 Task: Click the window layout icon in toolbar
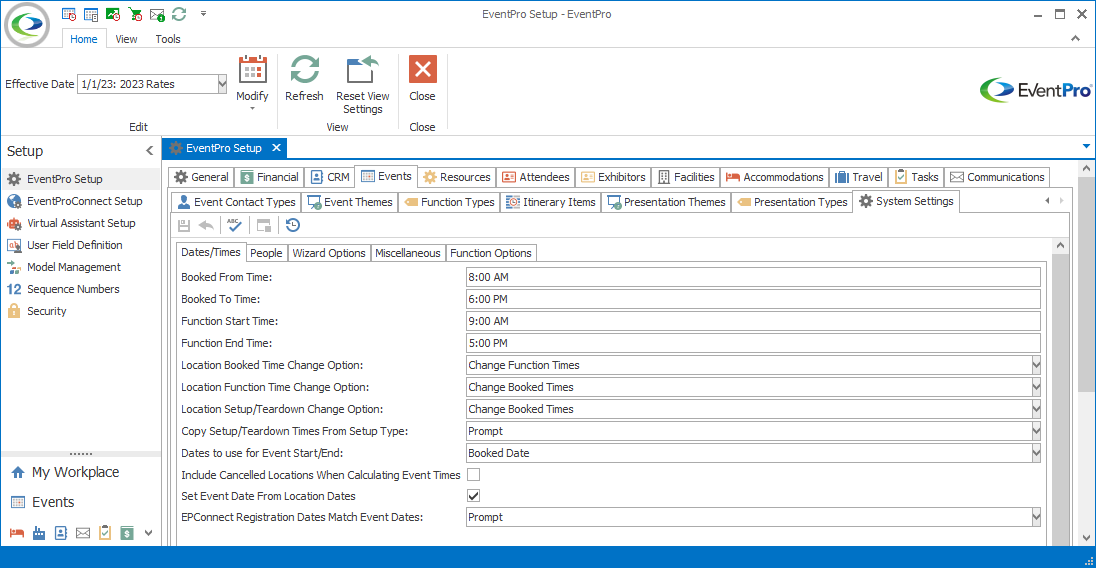point(264,225)
